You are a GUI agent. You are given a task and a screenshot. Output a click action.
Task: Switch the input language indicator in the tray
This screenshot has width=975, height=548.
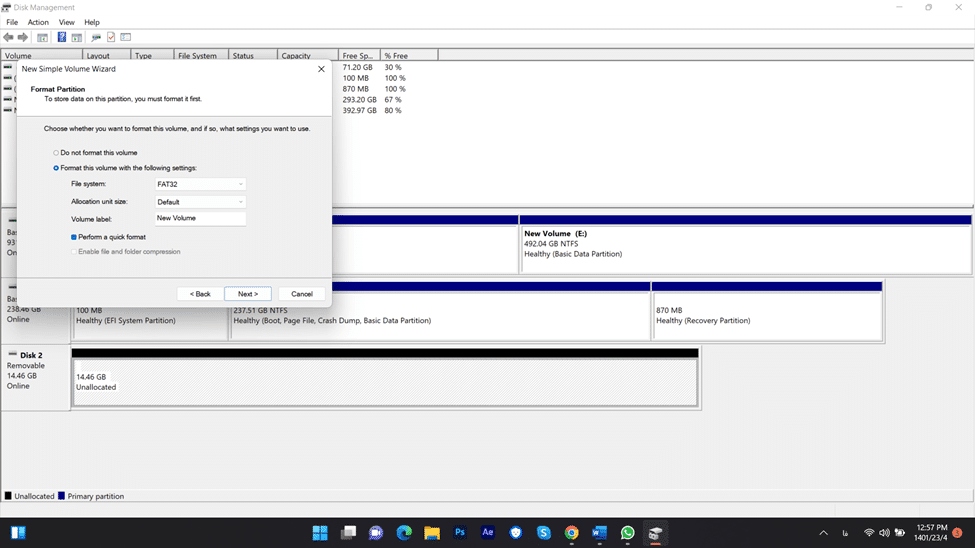(845, 532)
